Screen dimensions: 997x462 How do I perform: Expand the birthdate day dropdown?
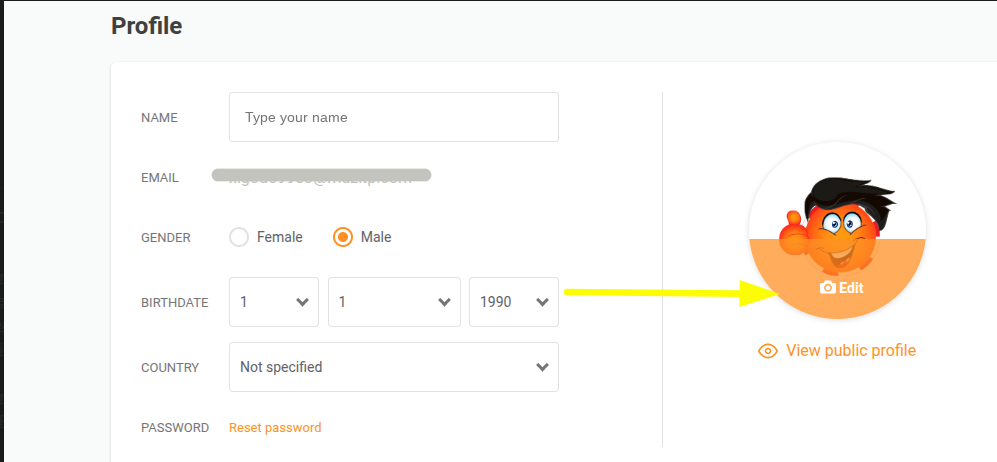pyautogui.click(x=274, y=302)
